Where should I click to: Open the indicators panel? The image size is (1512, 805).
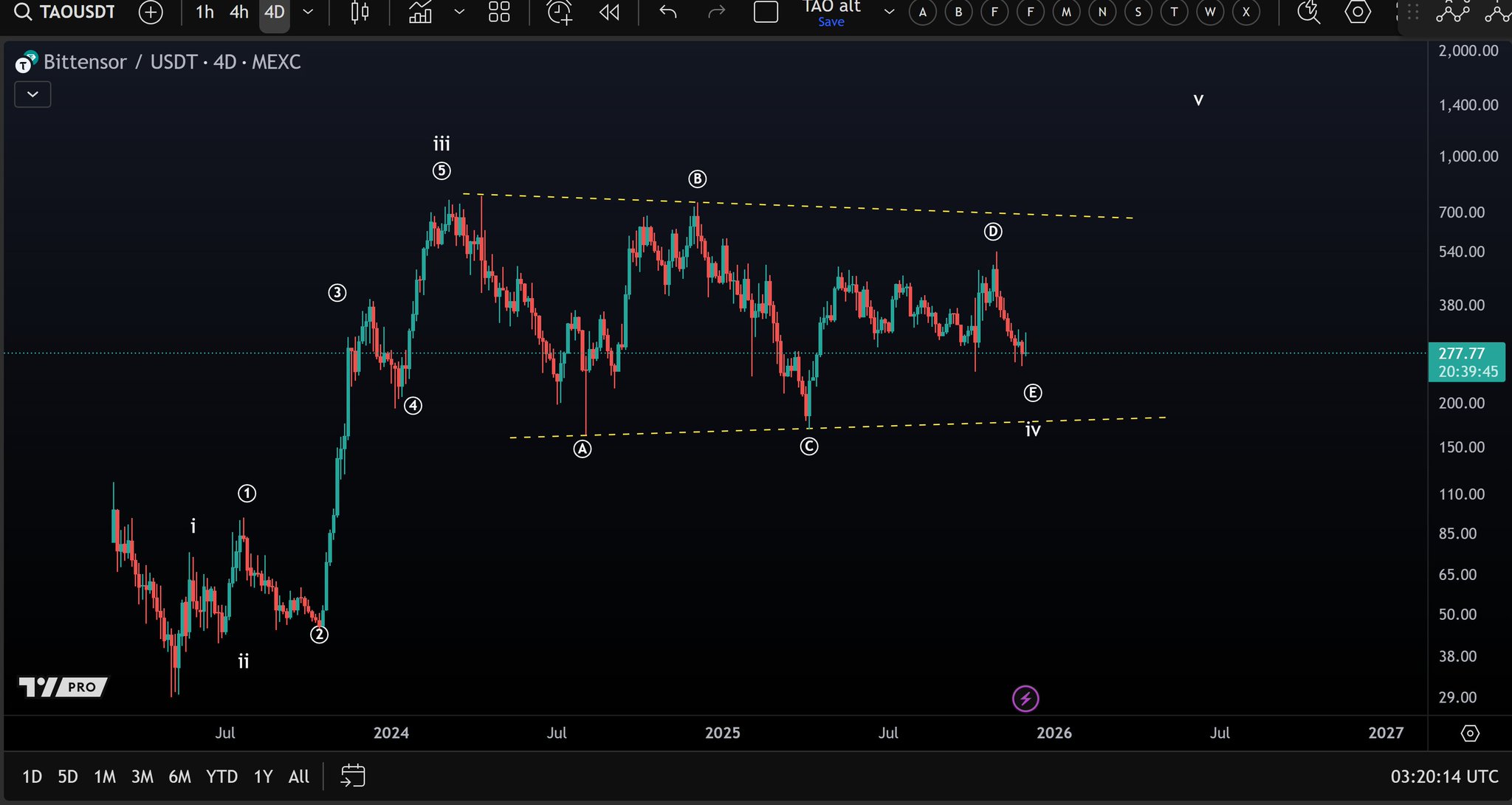tap(420, 12)
